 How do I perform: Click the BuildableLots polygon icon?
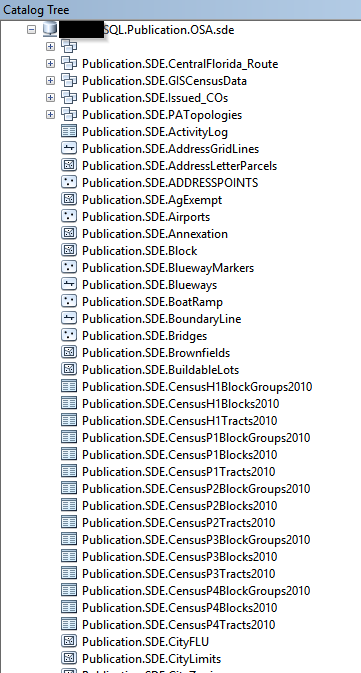tap(69, 370)
